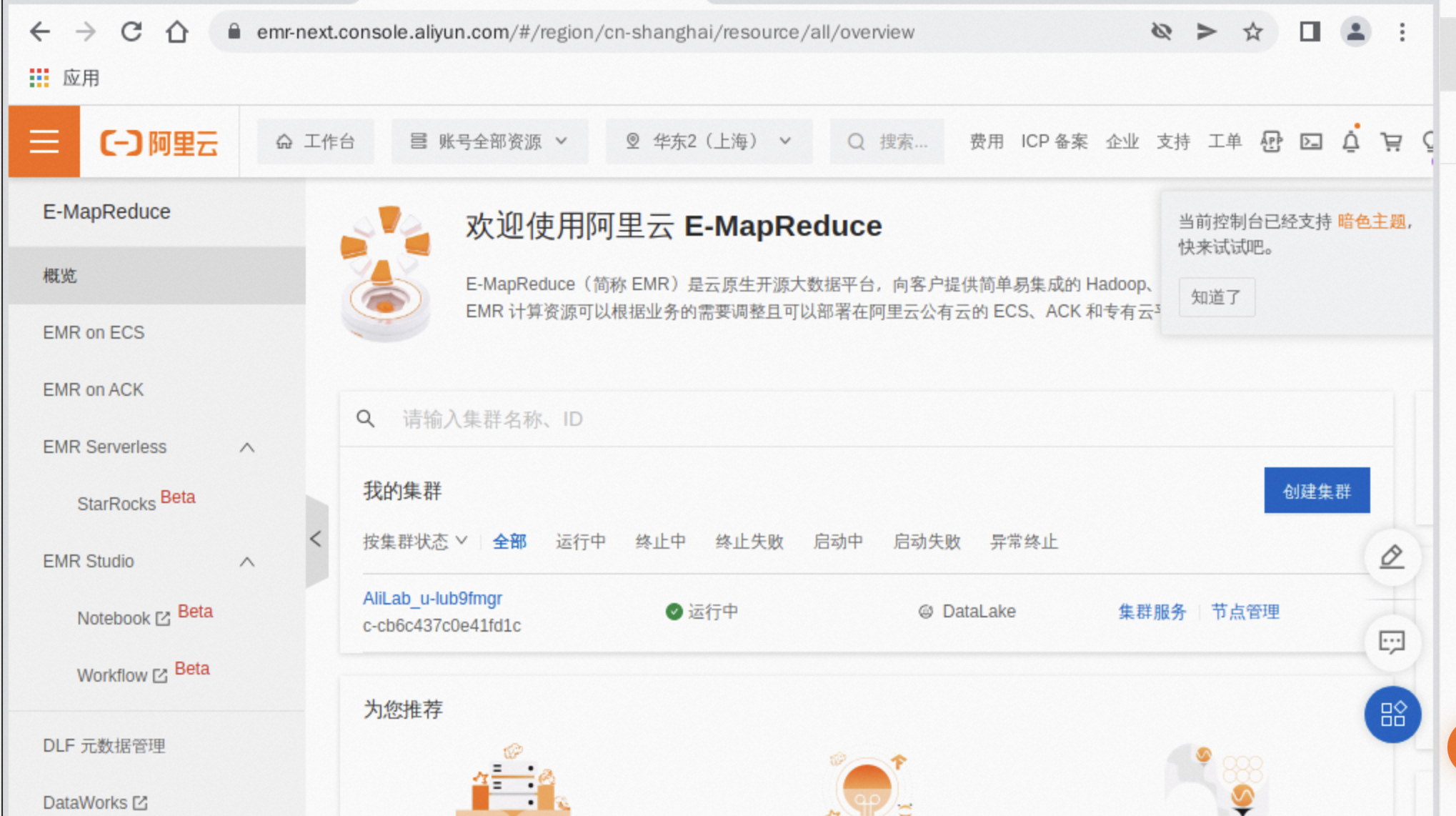Viewport: 1456px width, 816px height.
Task: Launch Cloud Shell terminal icon
Action: 1311,141
